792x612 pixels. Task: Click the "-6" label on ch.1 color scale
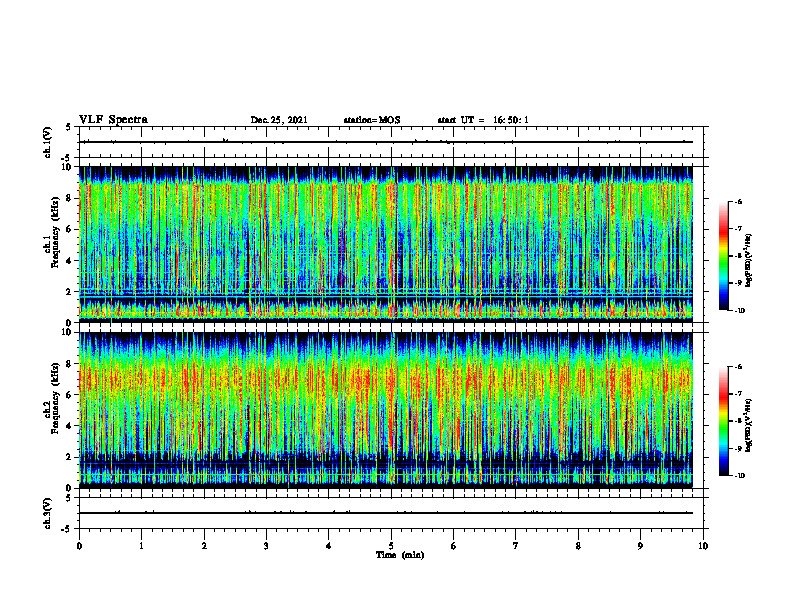738,201
